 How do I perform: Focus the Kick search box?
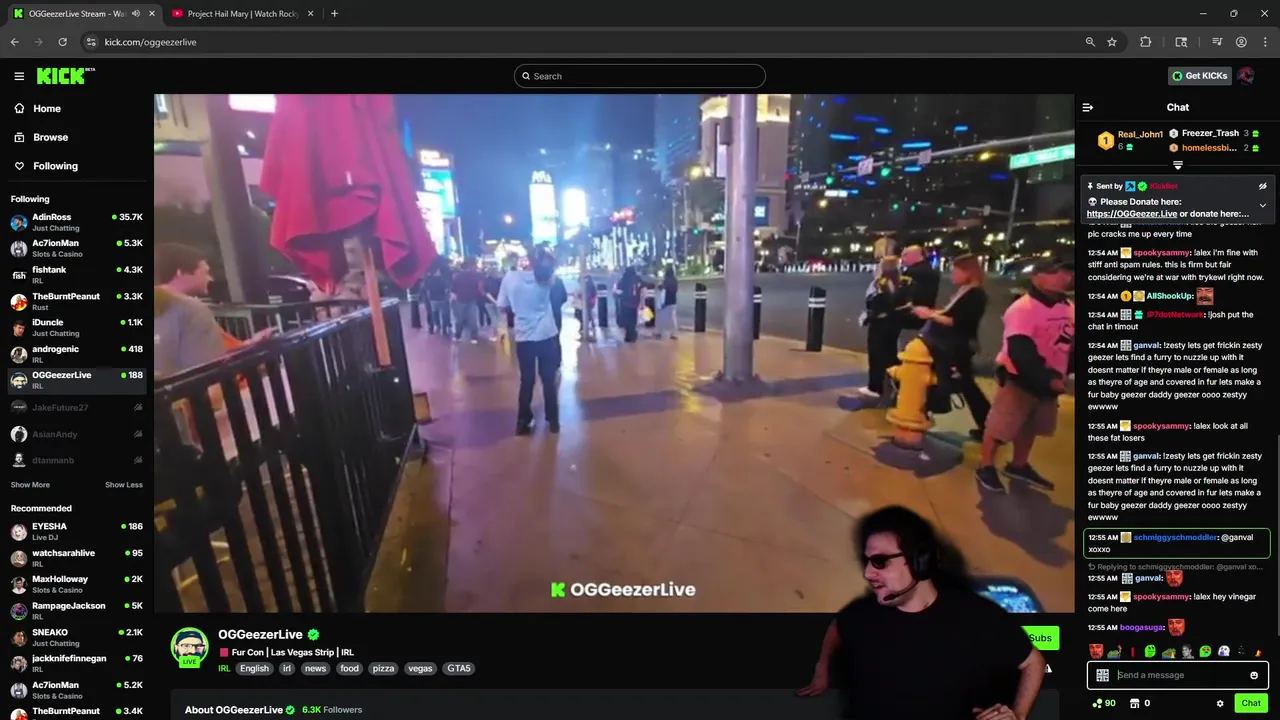pyautogui.click(x=640, y=76)
